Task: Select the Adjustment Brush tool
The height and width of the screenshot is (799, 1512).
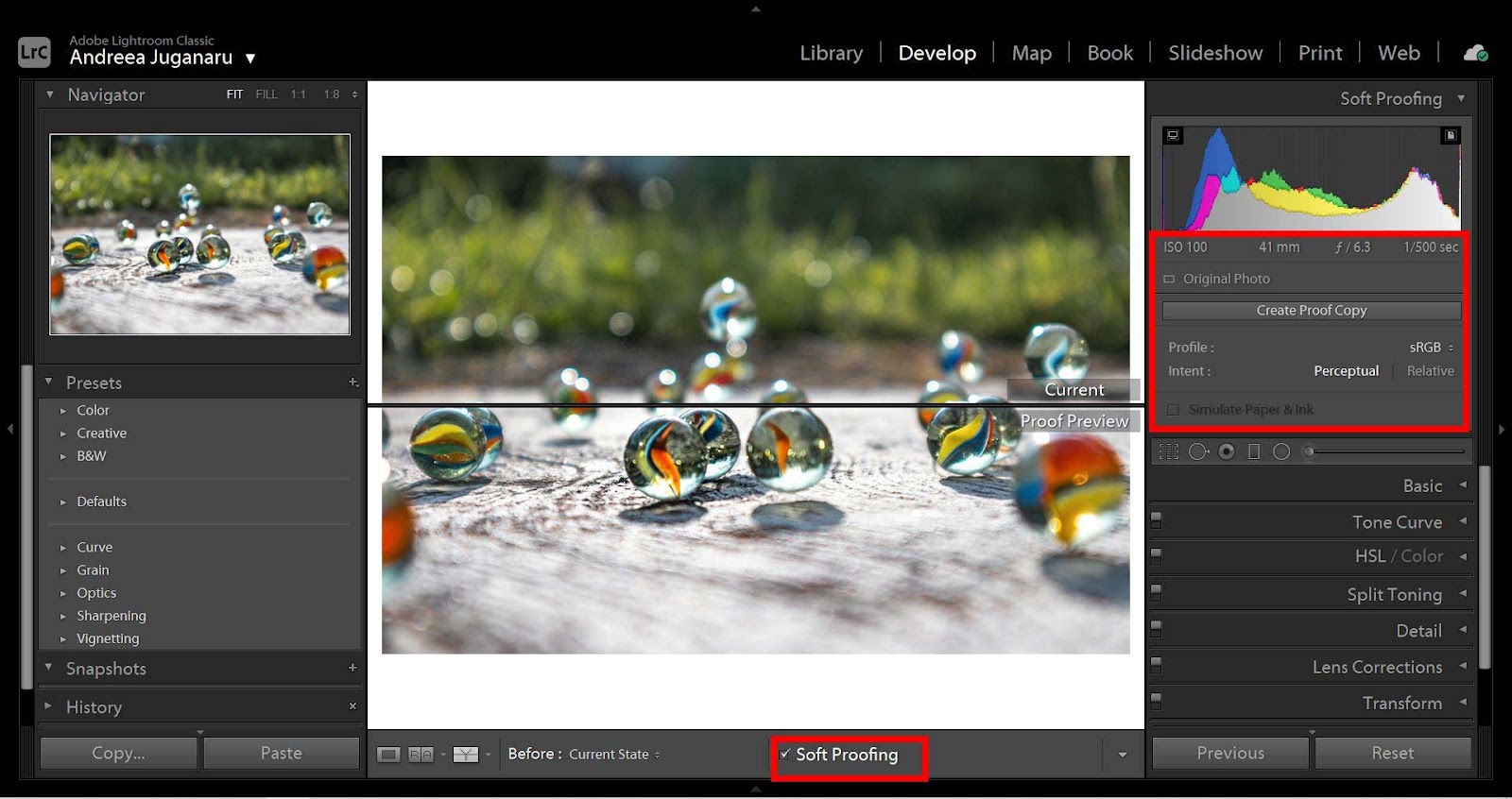Action: pyautogui.click(x=1311, y=451)
